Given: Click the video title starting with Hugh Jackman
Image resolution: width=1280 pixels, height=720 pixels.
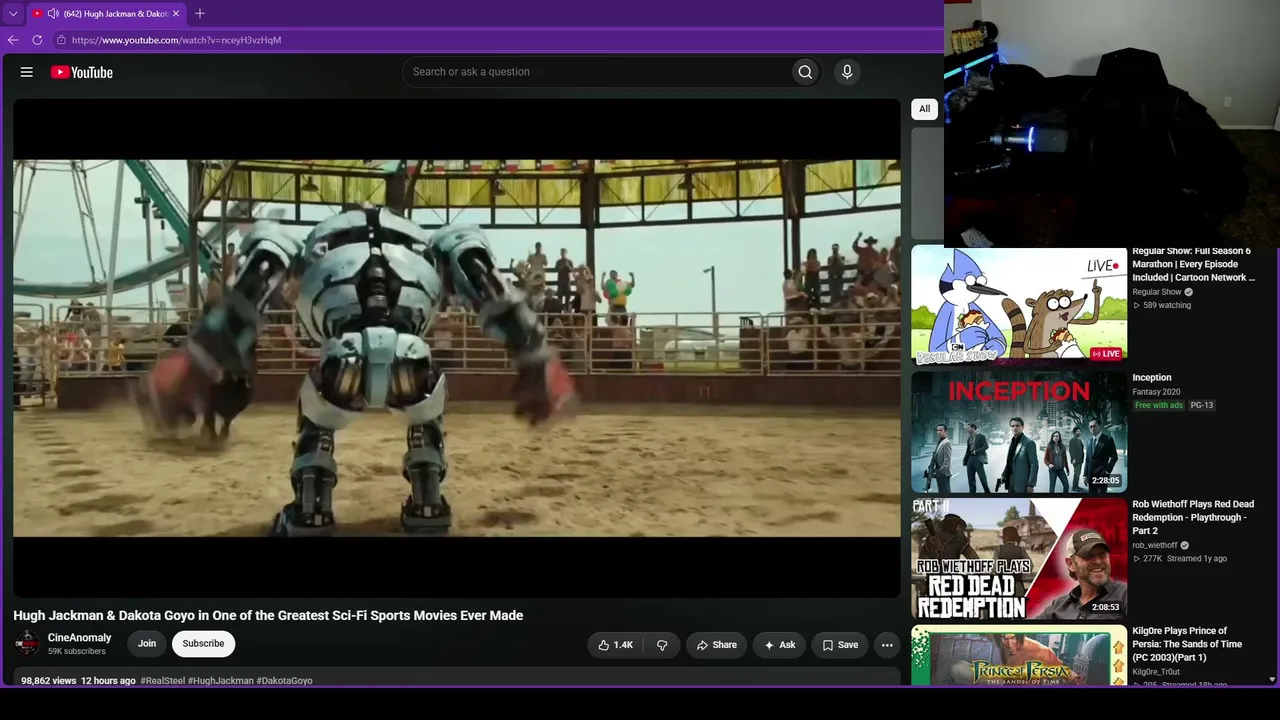Looking at the screenshot, I should click(x=268, y=616).
